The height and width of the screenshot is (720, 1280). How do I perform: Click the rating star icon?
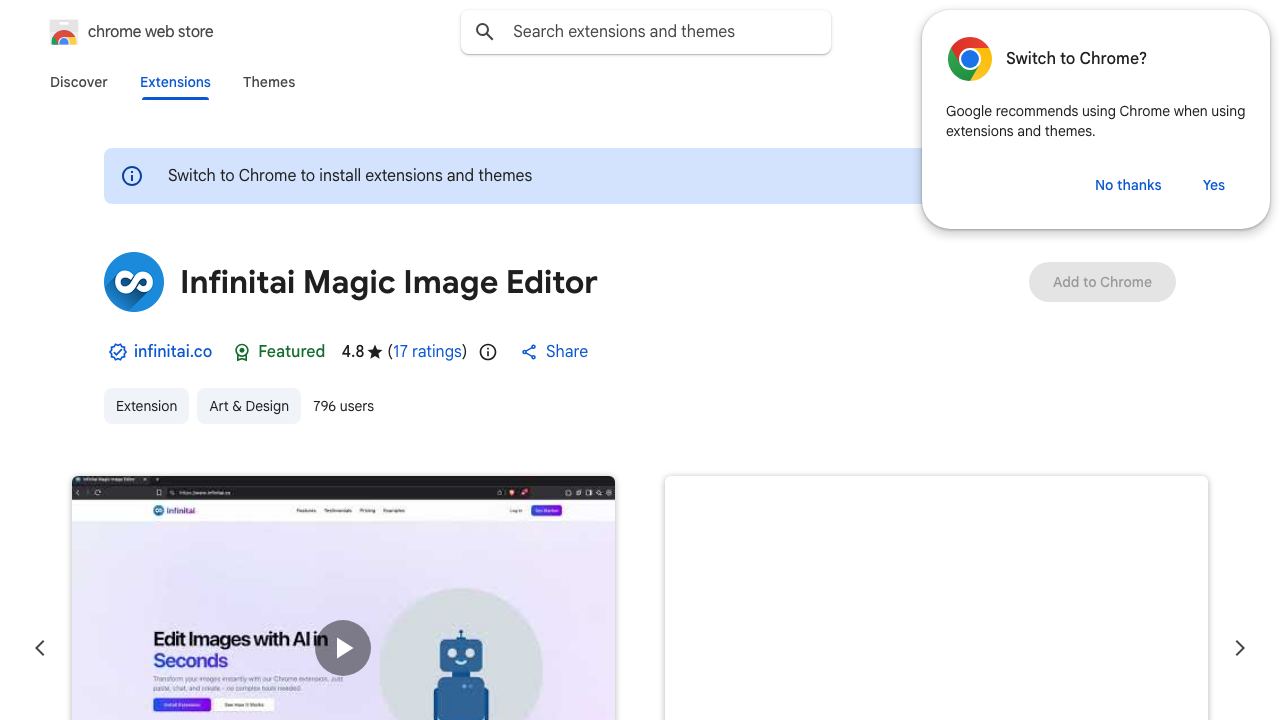click(x=375, y=352)
